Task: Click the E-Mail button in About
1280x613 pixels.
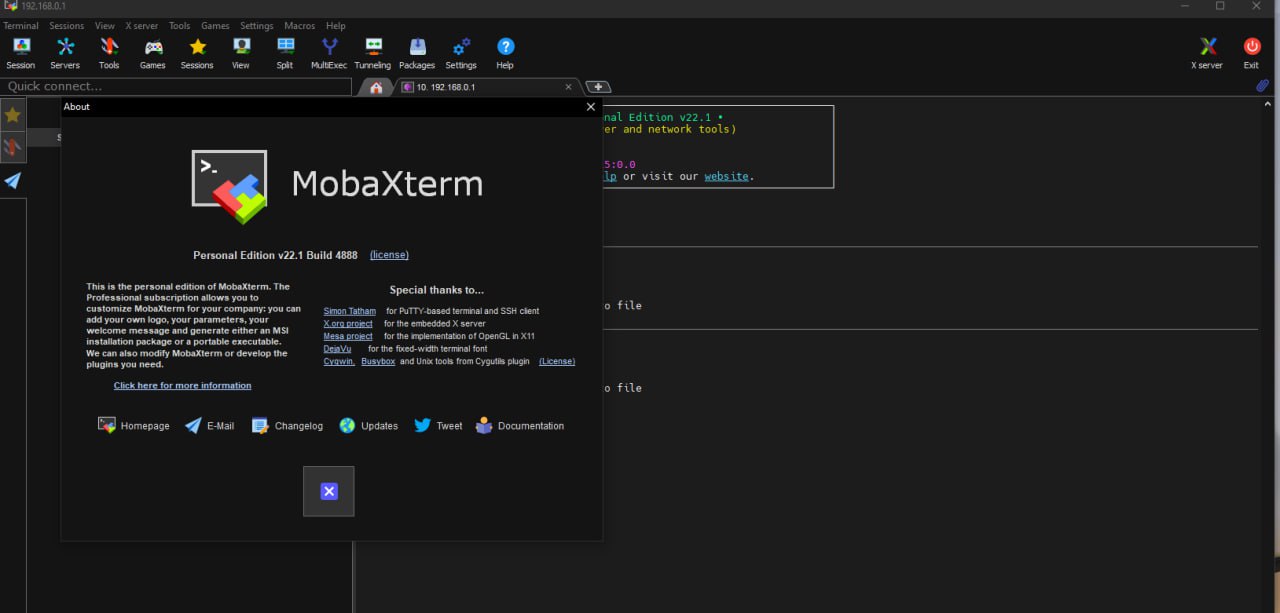Action: point(209,426)
